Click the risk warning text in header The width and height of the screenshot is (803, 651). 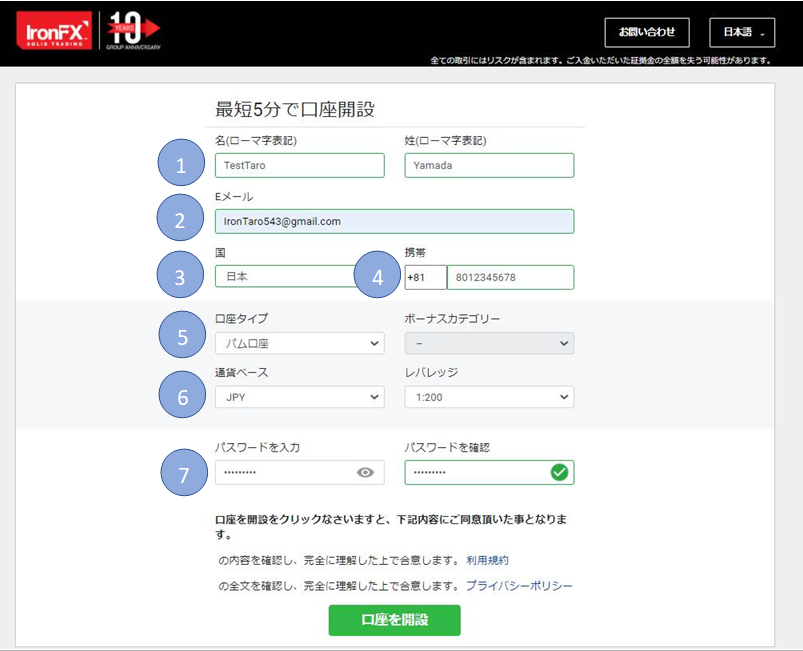pyautogui.click(x=601, y=60)
